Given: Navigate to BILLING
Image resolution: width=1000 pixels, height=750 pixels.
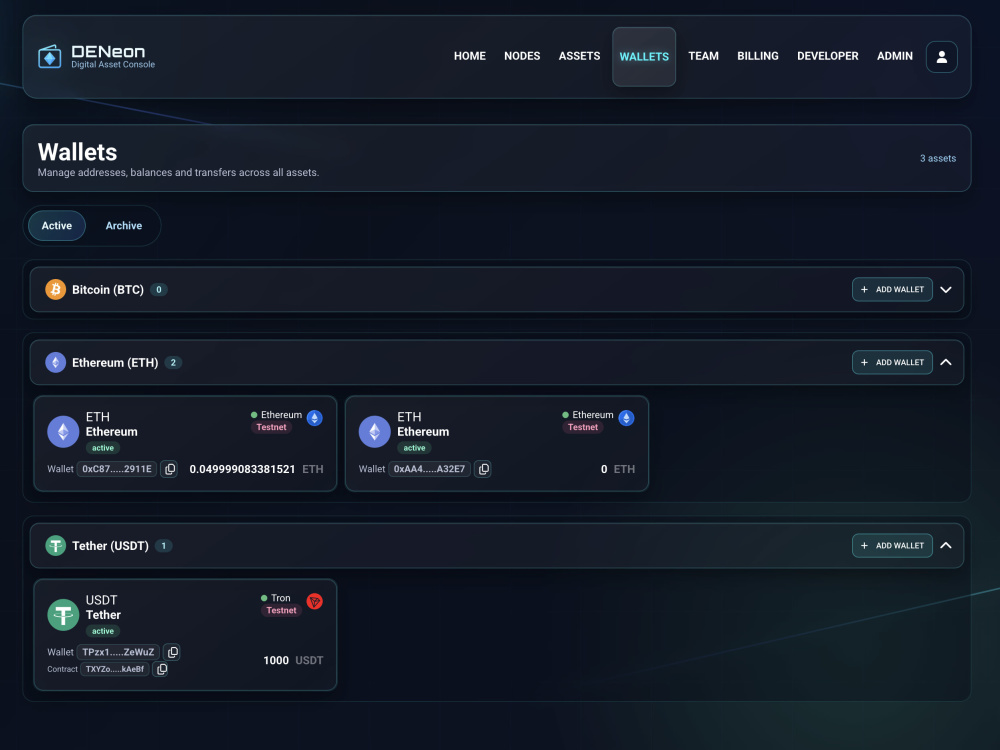Looking at the screenshot, I should pos(758,56).
